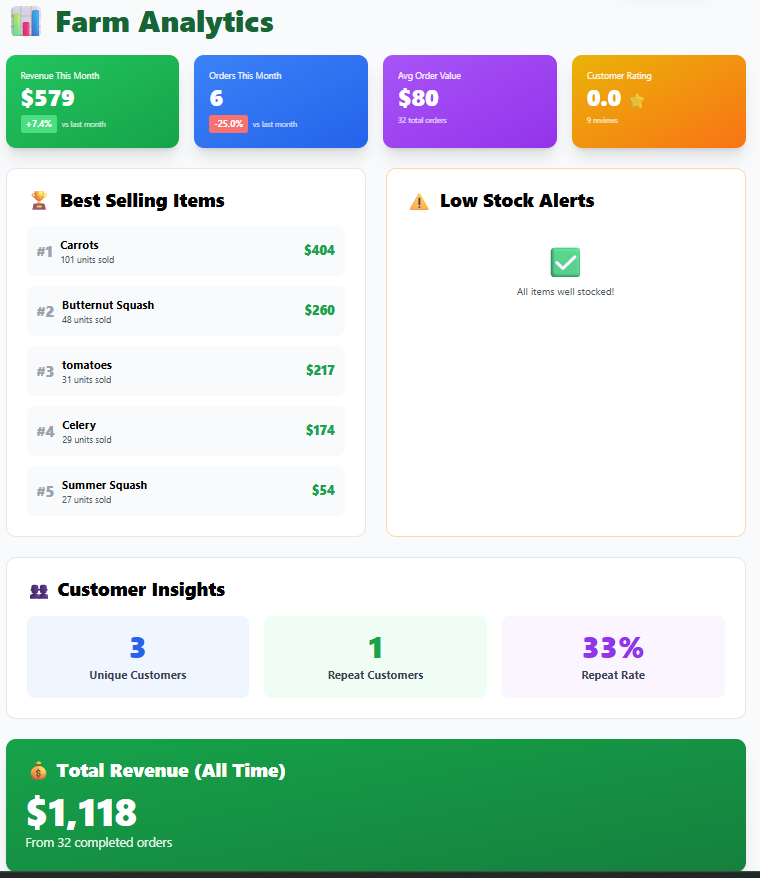Click the 29 units sold label

[87, 440]
